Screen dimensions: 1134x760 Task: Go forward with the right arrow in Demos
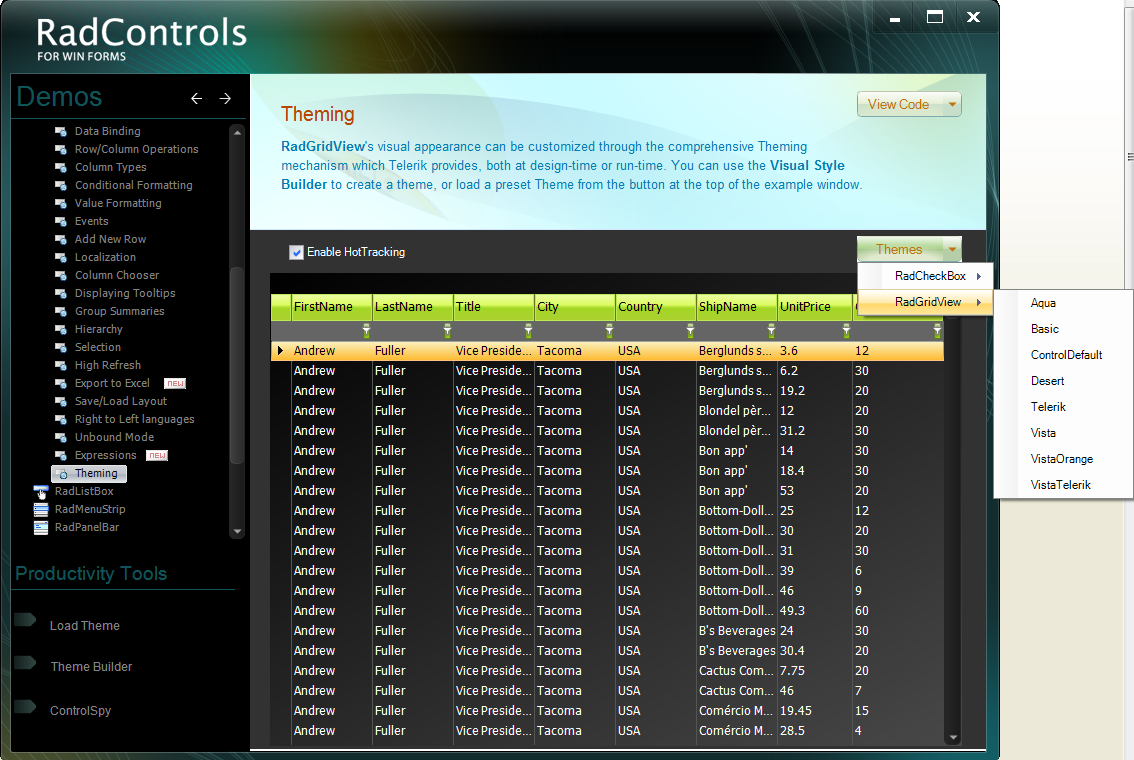(225, 98)
